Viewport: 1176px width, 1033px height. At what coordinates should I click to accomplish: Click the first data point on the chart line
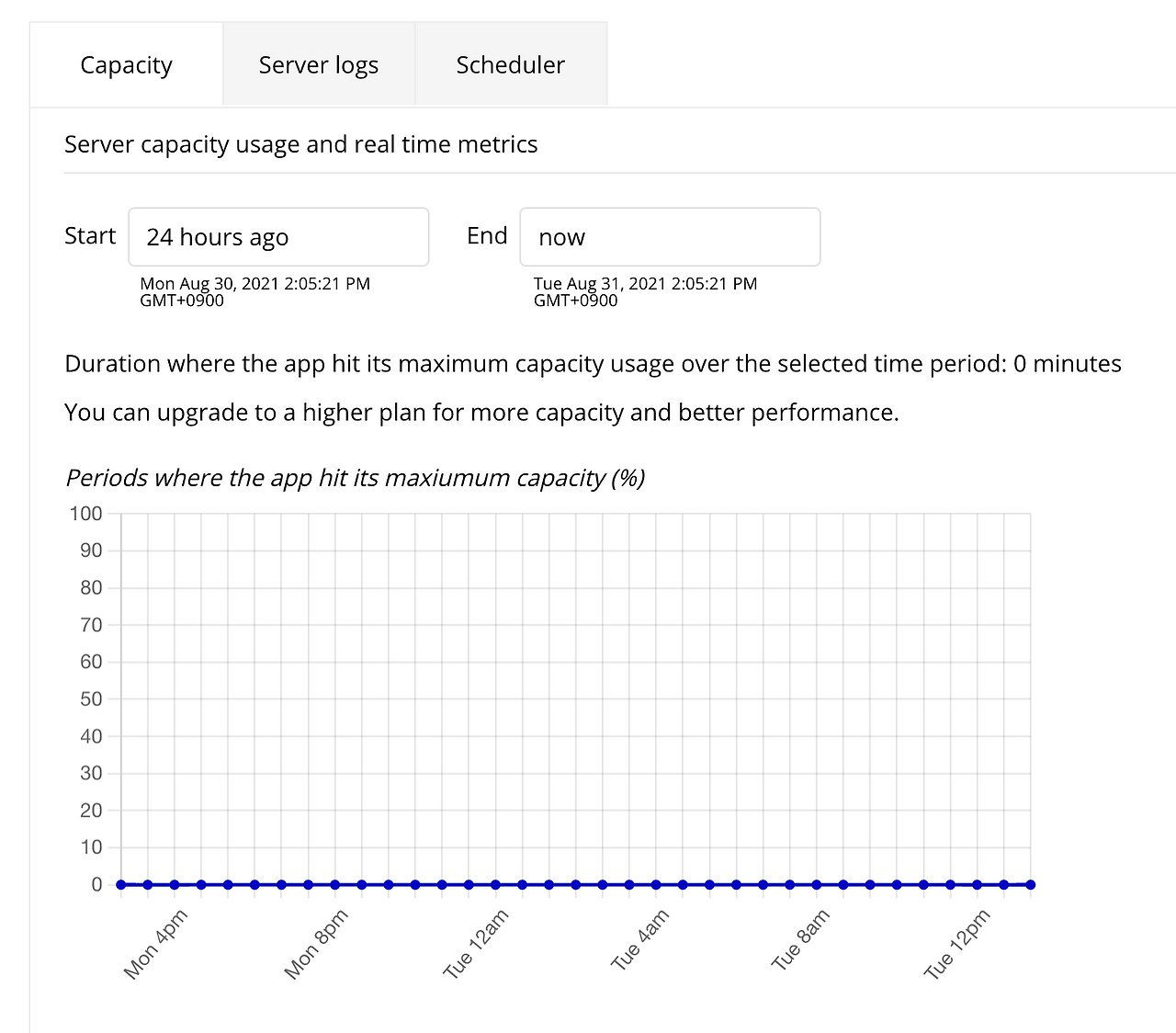[121, 884]
